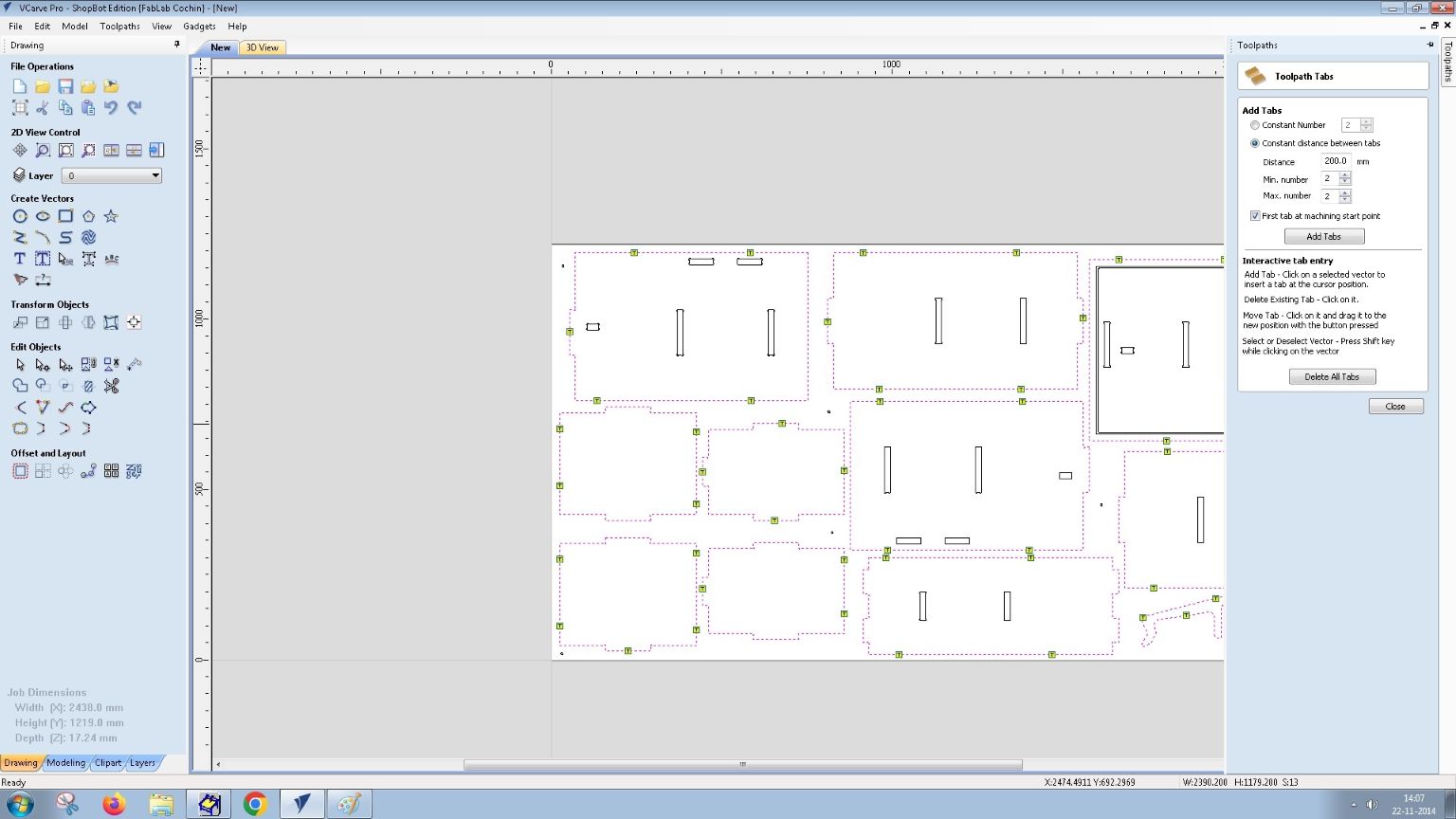Open File Explorer from the taskbar
Viewport: 1456px width, 819px height.
click(161, 805)
